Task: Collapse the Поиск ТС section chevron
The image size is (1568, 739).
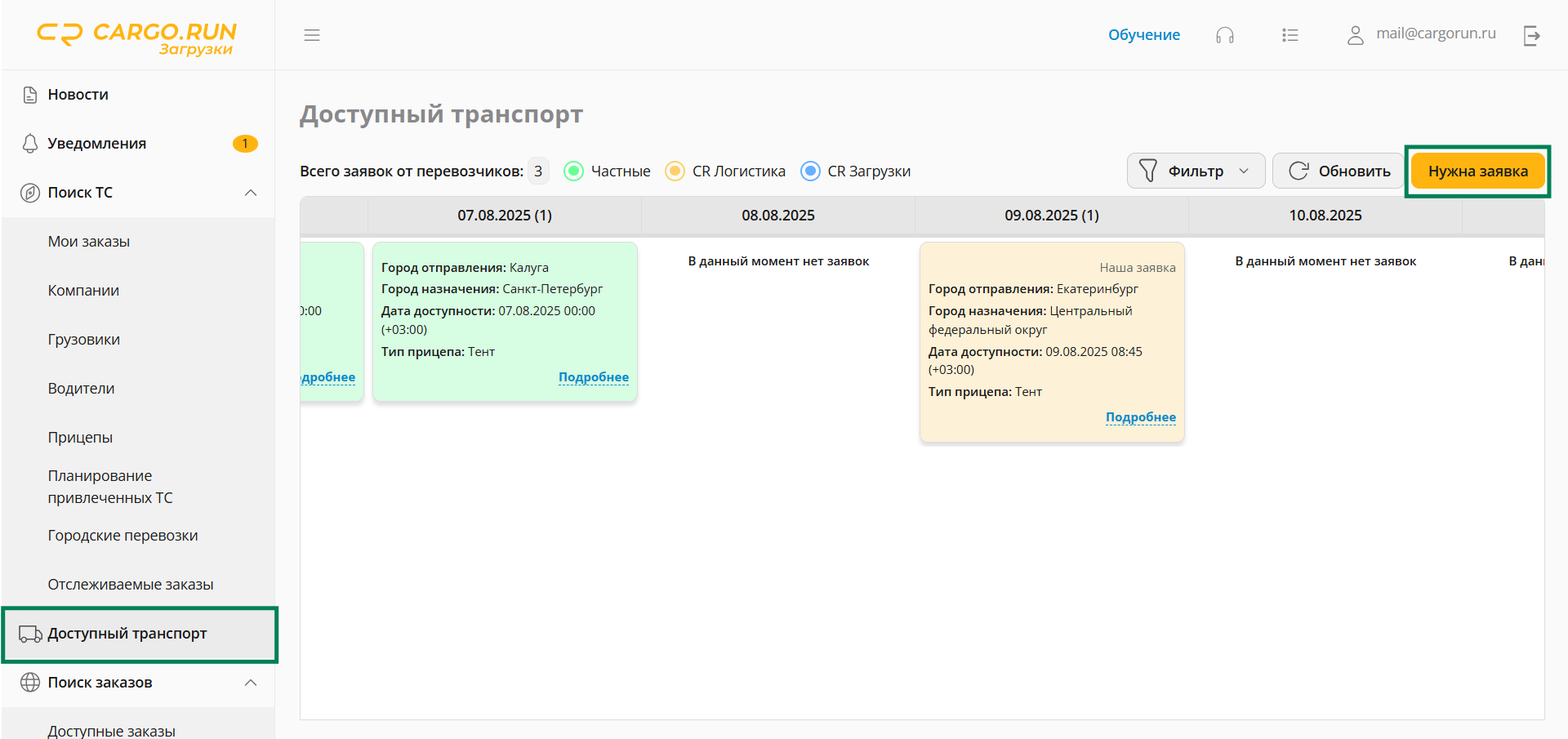Action: [x=251, y=193]
